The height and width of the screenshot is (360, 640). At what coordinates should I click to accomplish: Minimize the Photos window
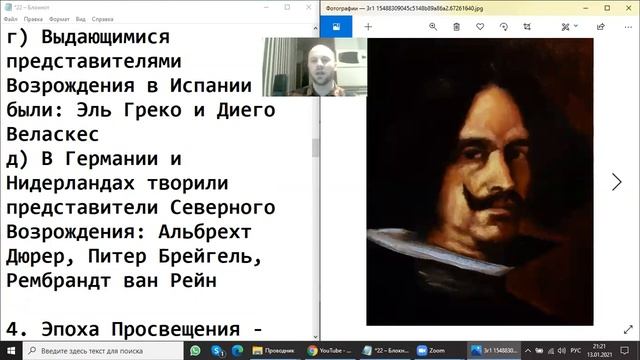pos(586,8)
